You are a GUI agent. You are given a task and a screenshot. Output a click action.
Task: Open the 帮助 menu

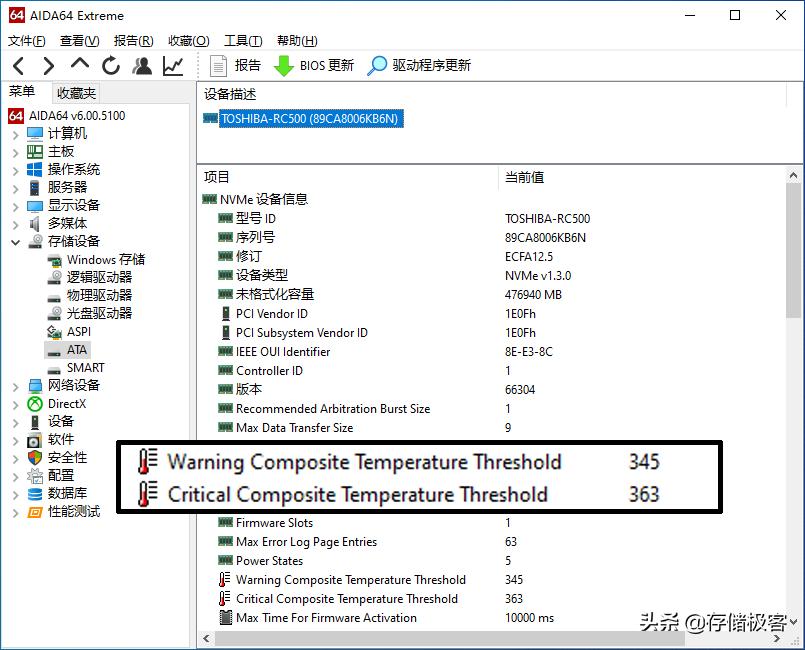295,40
